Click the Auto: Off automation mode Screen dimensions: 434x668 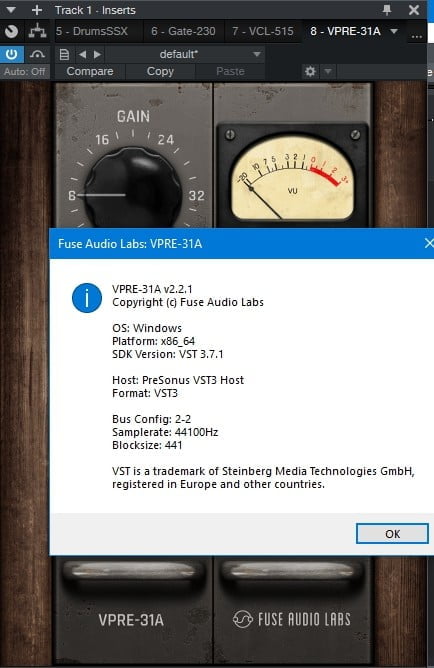tap(24, 71)
